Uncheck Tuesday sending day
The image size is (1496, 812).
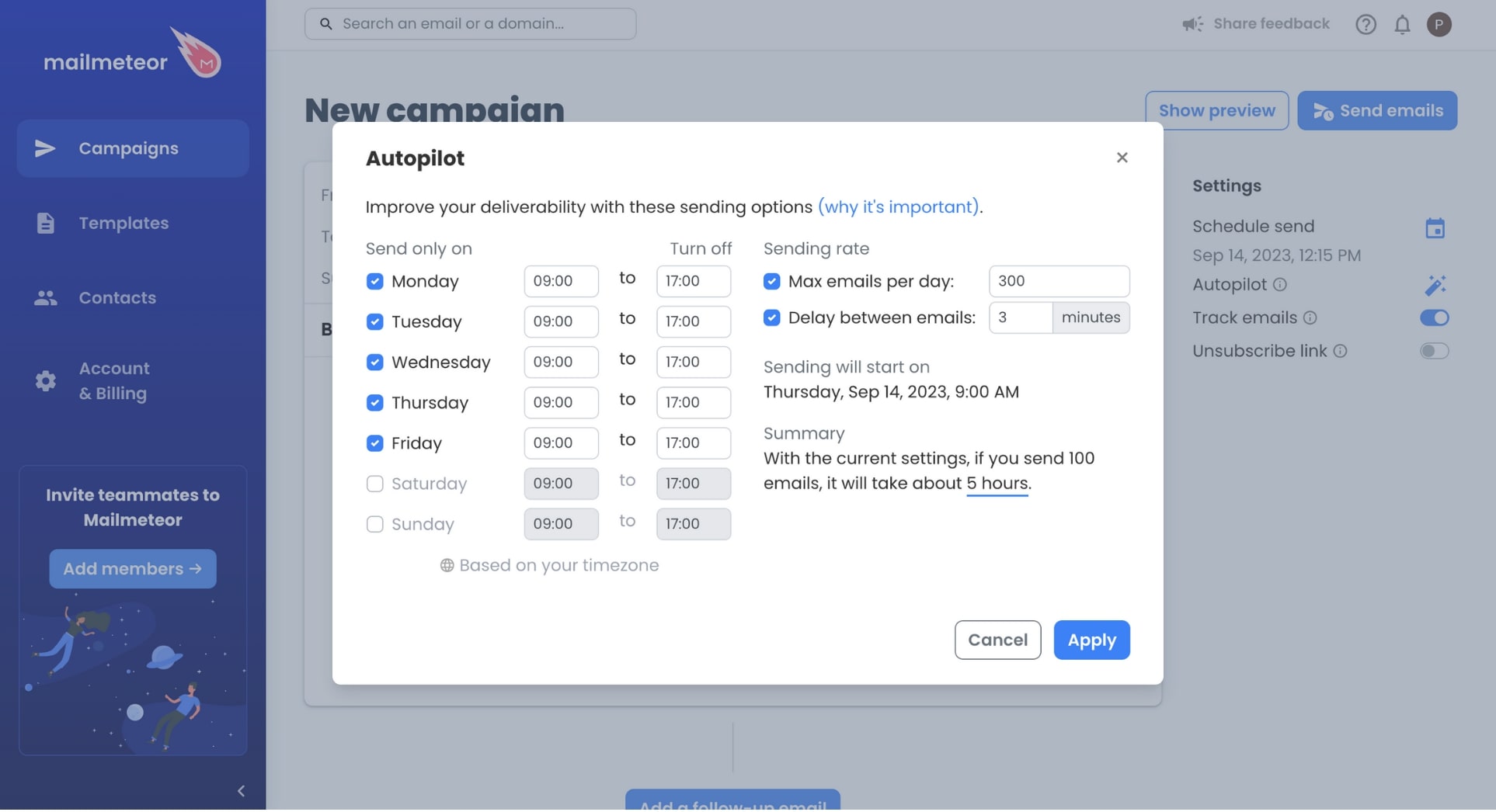coord(374,321)
